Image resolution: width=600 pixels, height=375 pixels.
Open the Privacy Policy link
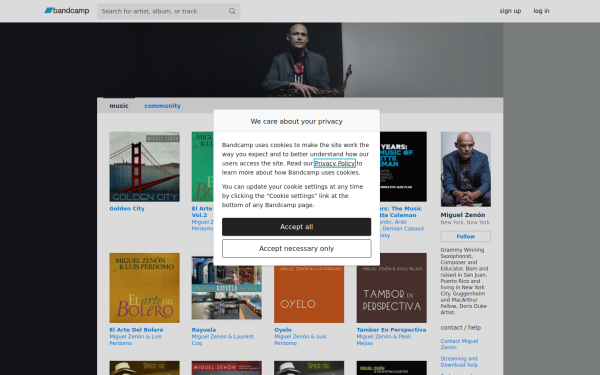point(334,163)
